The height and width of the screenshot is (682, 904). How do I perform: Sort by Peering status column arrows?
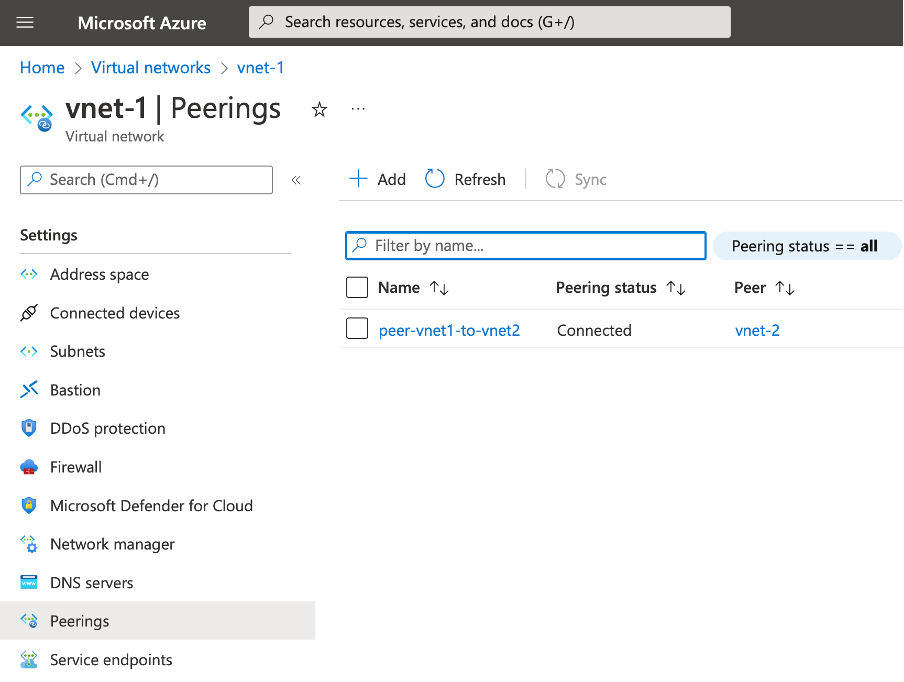coord(676,288)
